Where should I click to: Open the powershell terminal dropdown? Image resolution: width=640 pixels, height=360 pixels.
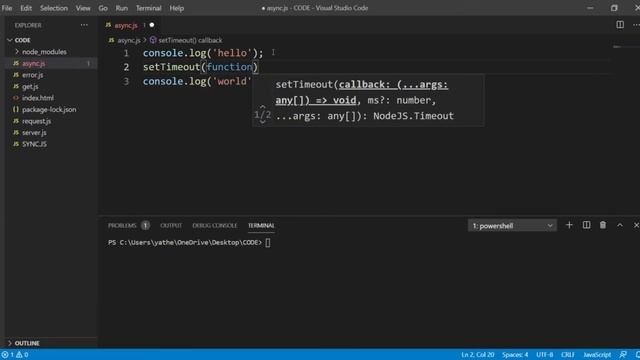pos(512,226)
